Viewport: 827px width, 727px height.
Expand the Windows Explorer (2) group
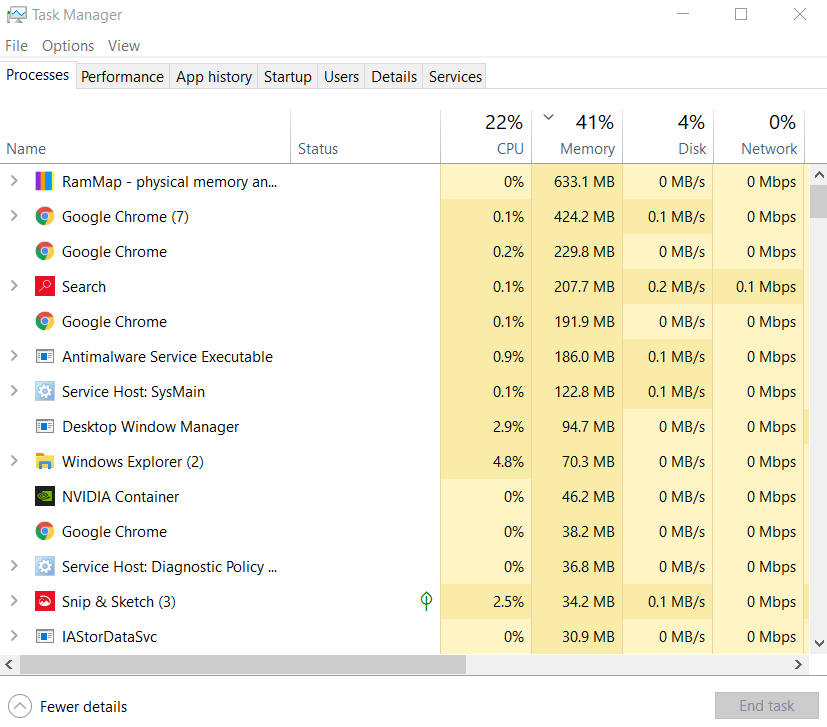point(14,461)
